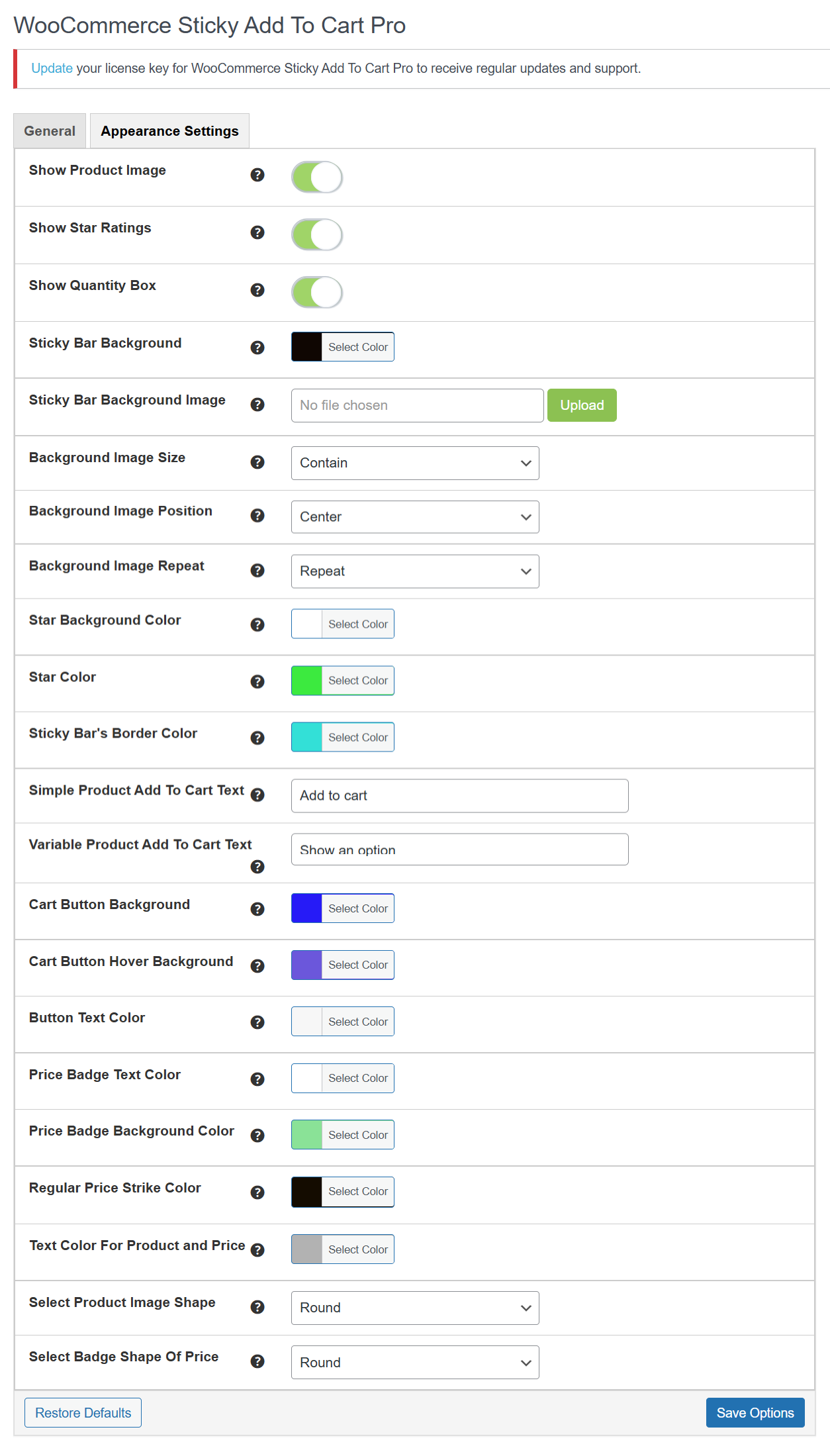Image resolution: width=830 pixels, height=1456 pixels.
Task: Click help icon for Show Product Image
Action: pos(257,175)
